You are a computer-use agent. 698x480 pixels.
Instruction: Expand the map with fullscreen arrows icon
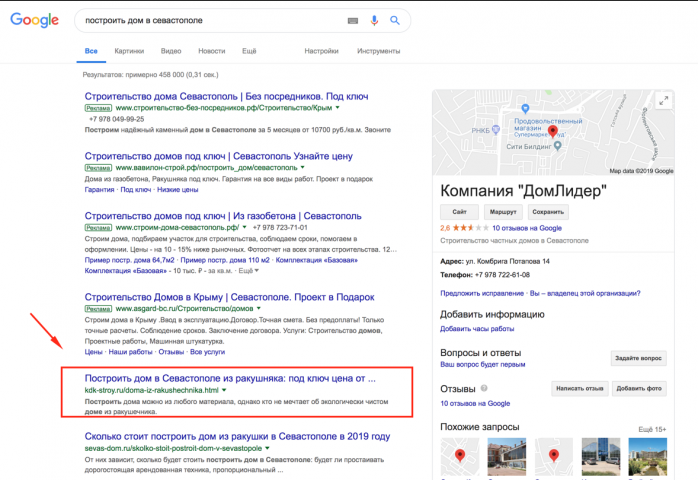pos(664,101)
